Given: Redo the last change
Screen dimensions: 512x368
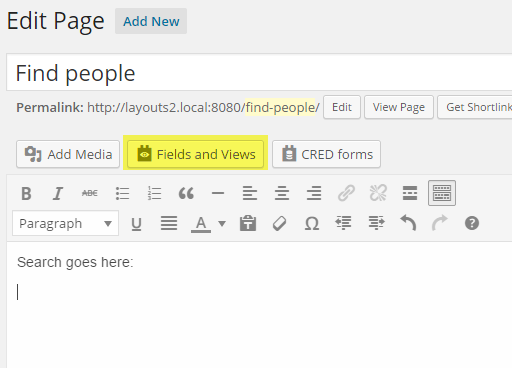Looking at the screenshot, I should click(x=440, y=223).
